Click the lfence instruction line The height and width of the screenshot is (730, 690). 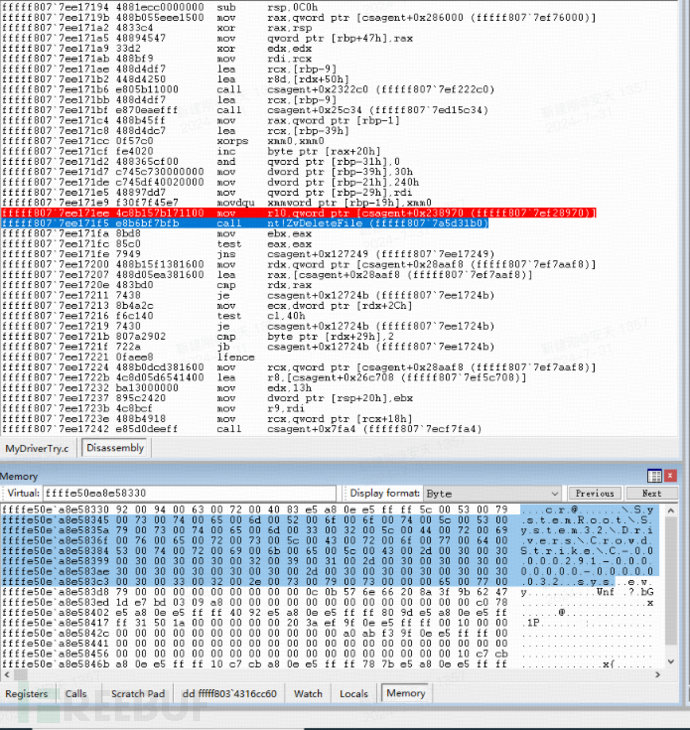(128, 357)
